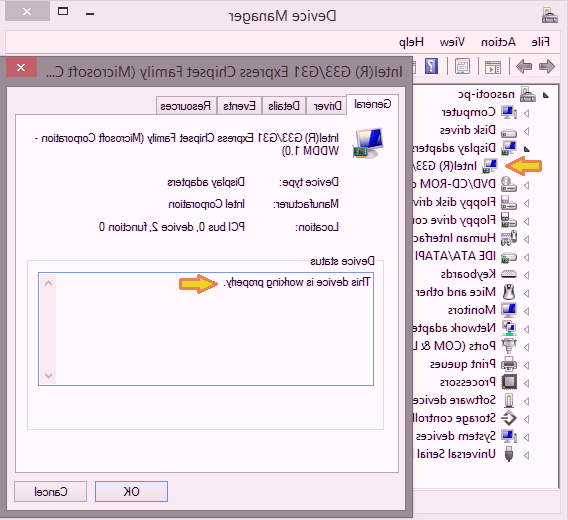Click the Help book toolbar icon
This screenshot has height=520, width=568.
coord(431,66)
